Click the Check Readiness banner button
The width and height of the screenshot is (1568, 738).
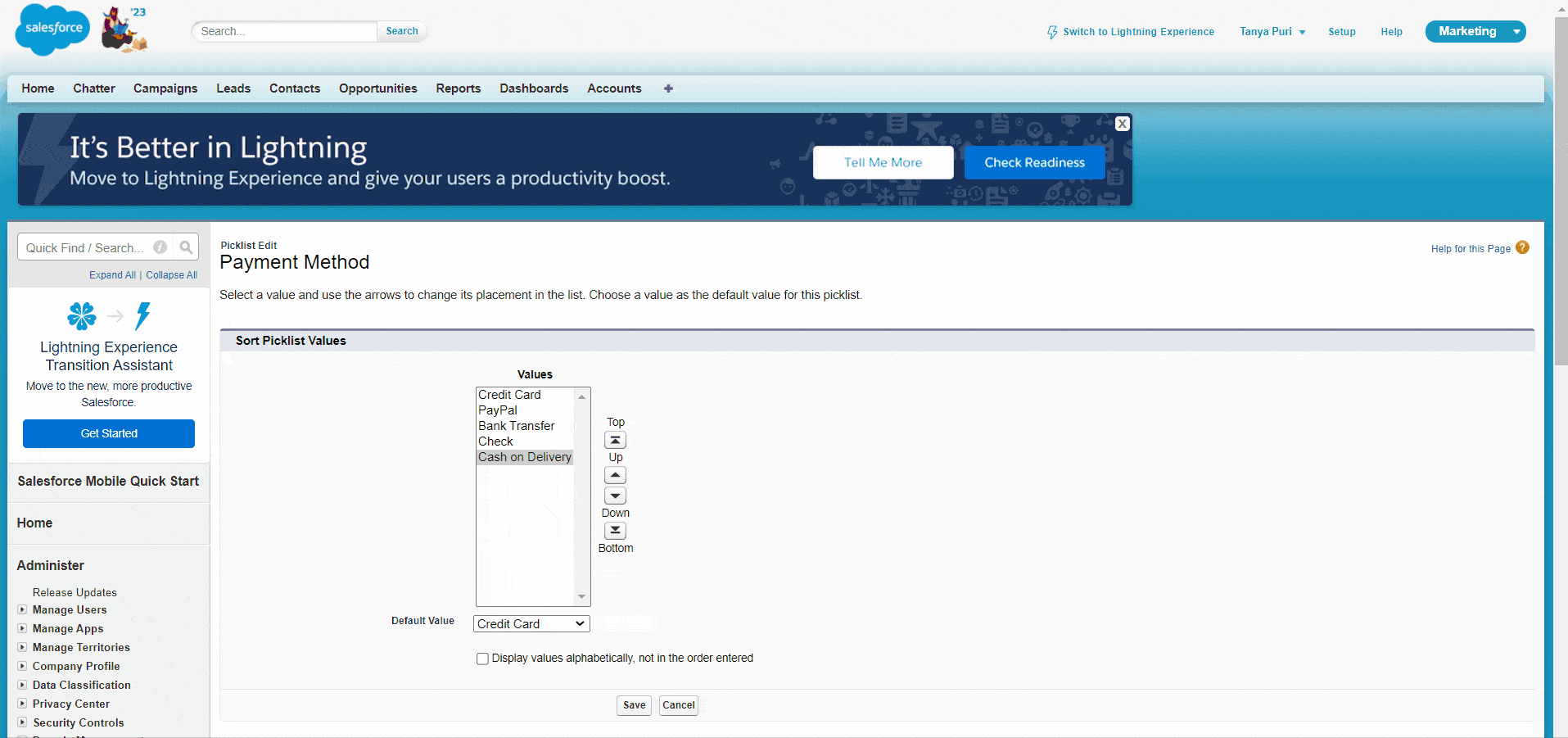click(x=1034, y=162)
